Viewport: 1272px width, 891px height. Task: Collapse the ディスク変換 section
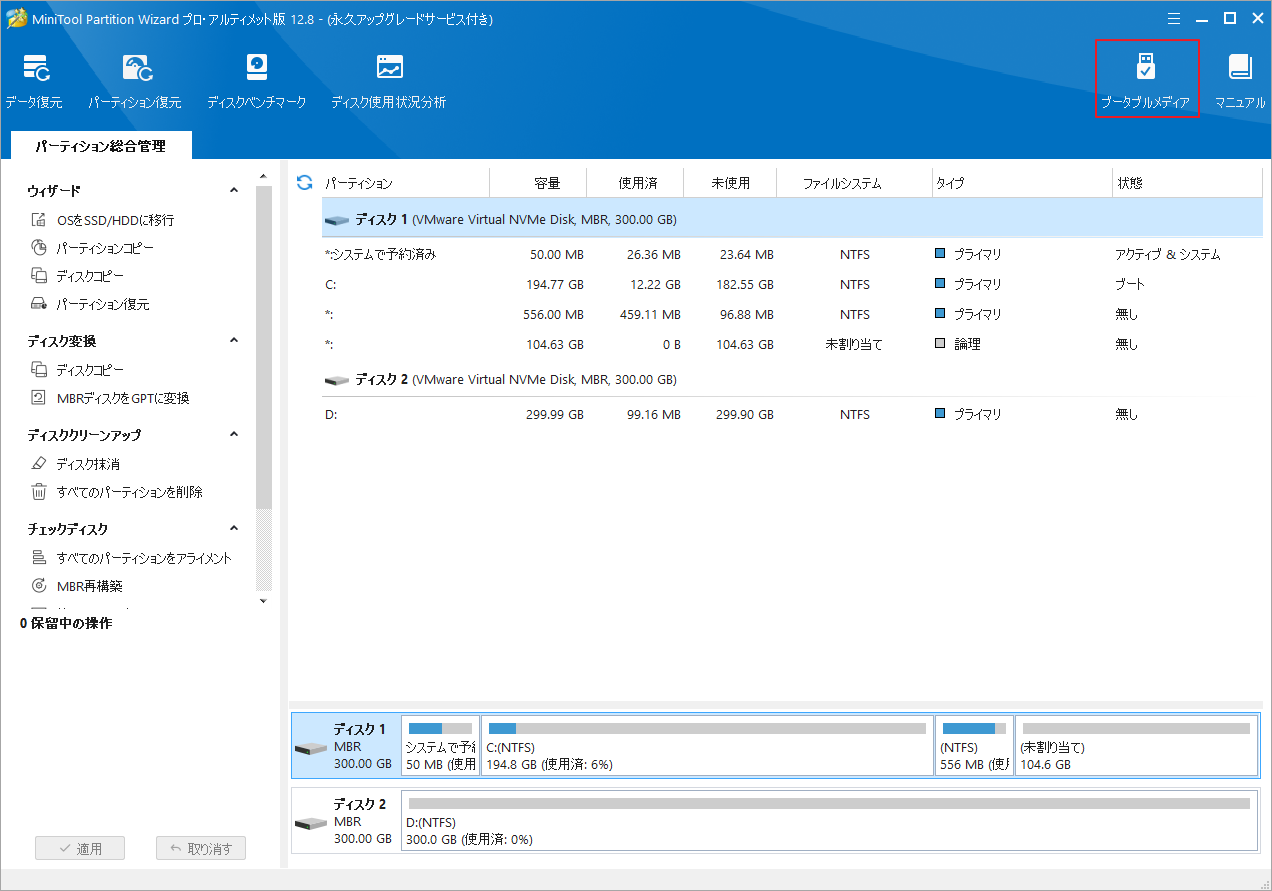tap(234, 340)
